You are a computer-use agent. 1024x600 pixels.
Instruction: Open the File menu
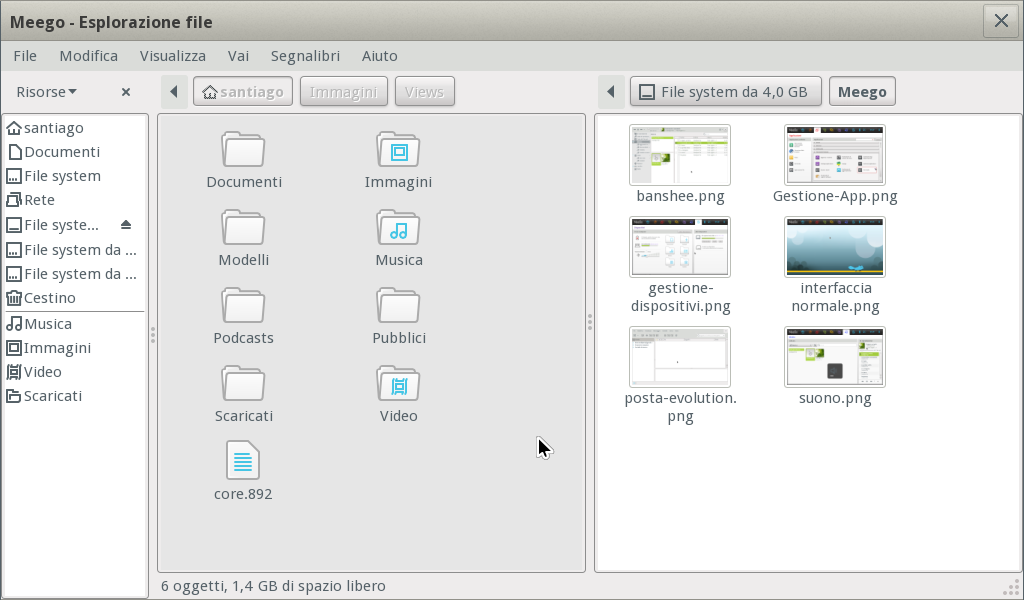point(25,56)
